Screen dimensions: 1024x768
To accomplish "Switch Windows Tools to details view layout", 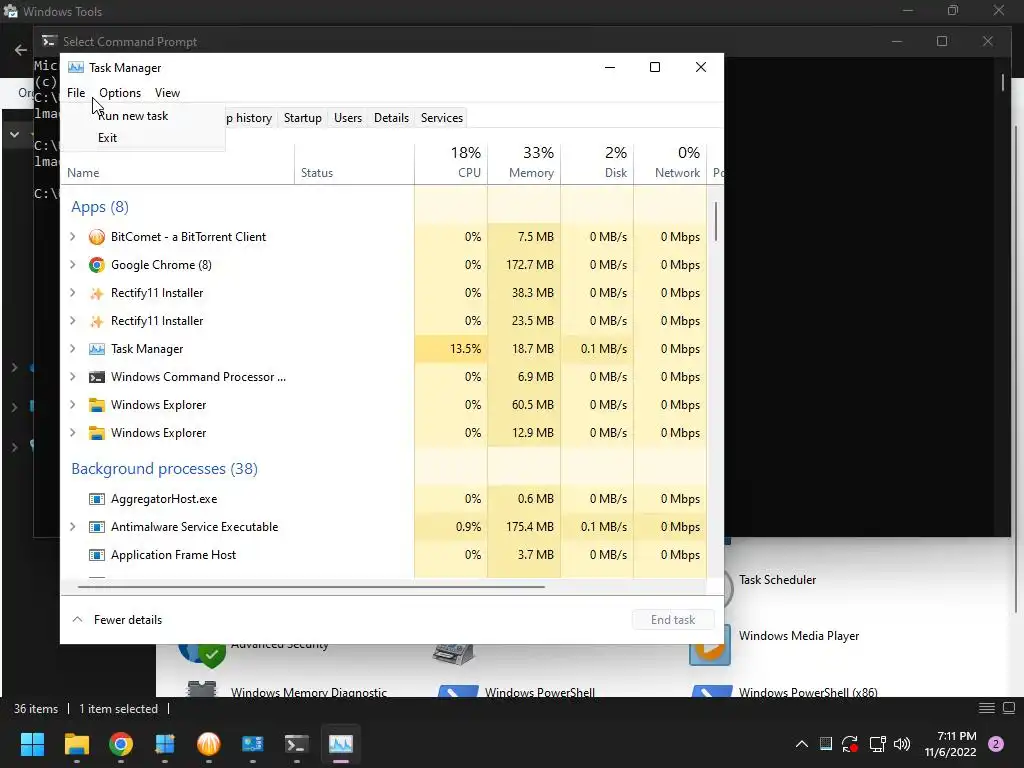I will tap(987, 709).
